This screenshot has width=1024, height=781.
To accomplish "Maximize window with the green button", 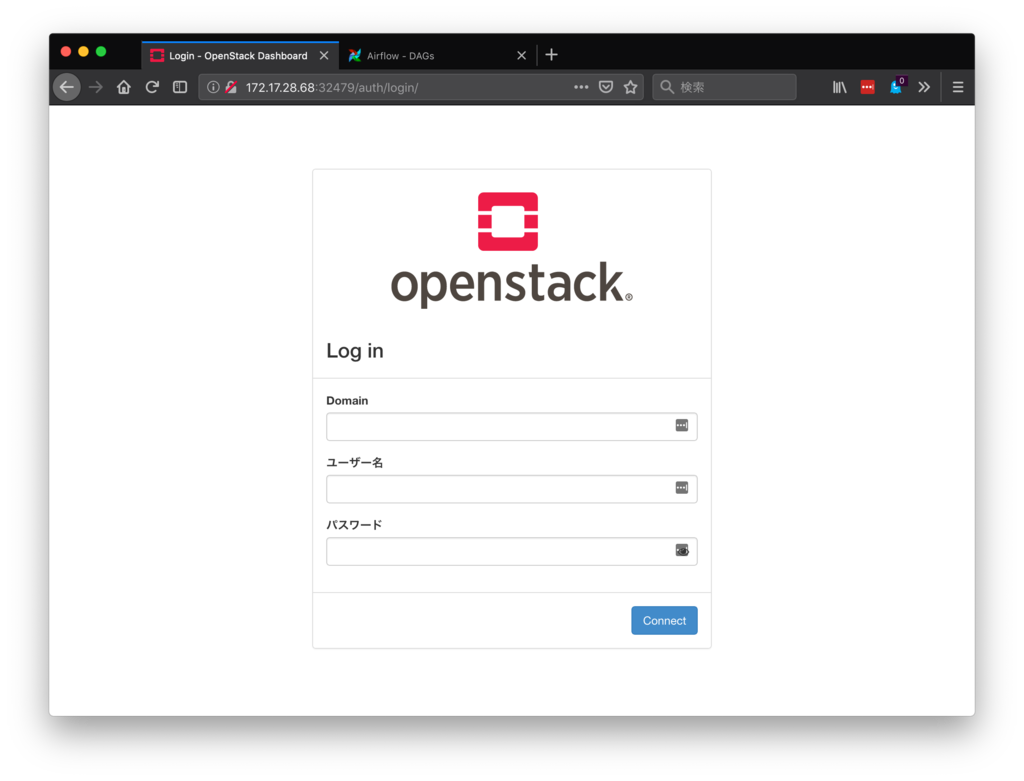I will click(101, 52).
